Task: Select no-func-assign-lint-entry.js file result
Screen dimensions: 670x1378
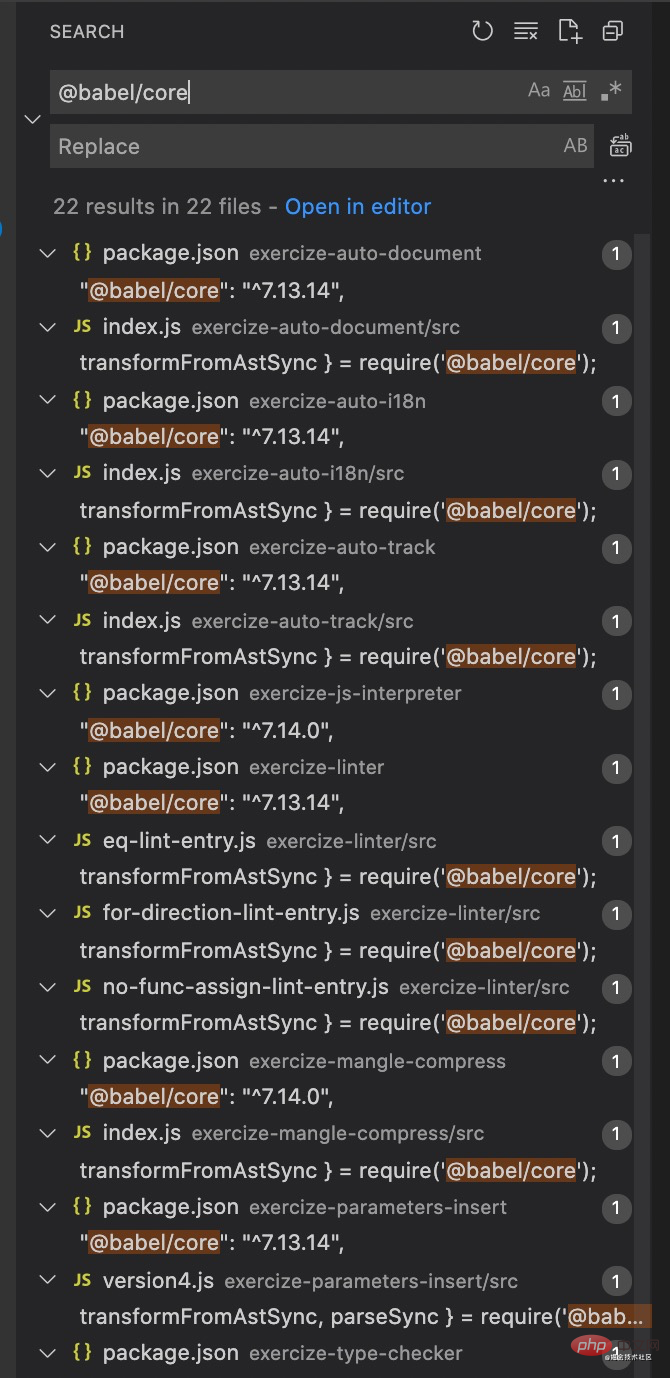Action: [245, 987]
